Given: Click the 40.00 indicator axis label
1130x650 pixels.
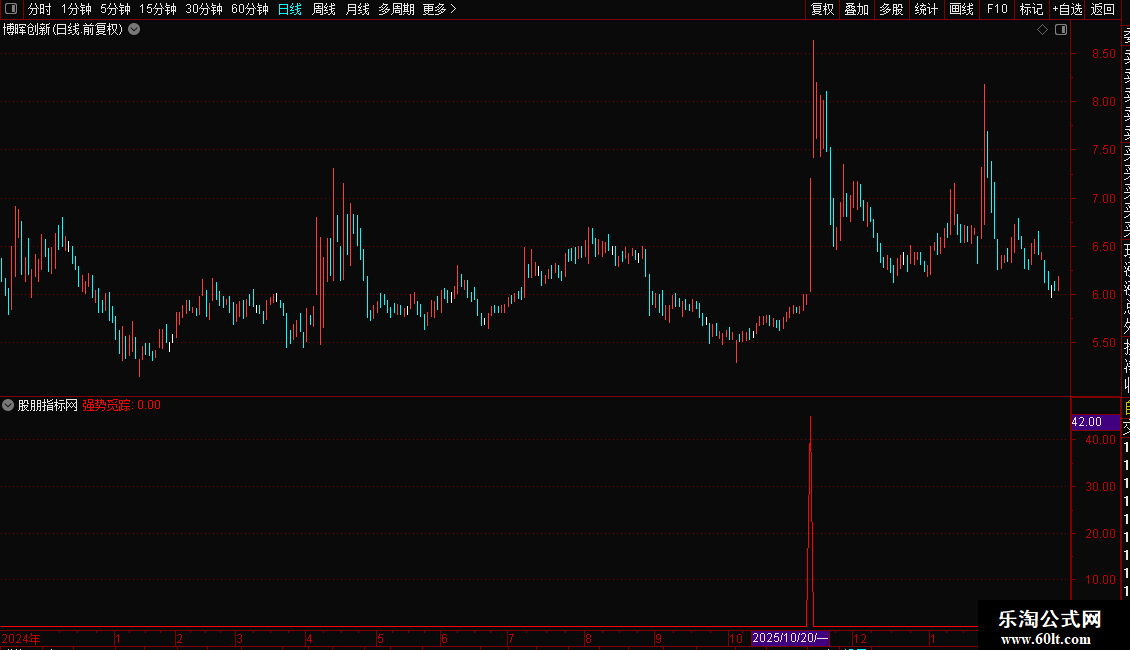Looking at the screenshot, I should coord(1100,440).
